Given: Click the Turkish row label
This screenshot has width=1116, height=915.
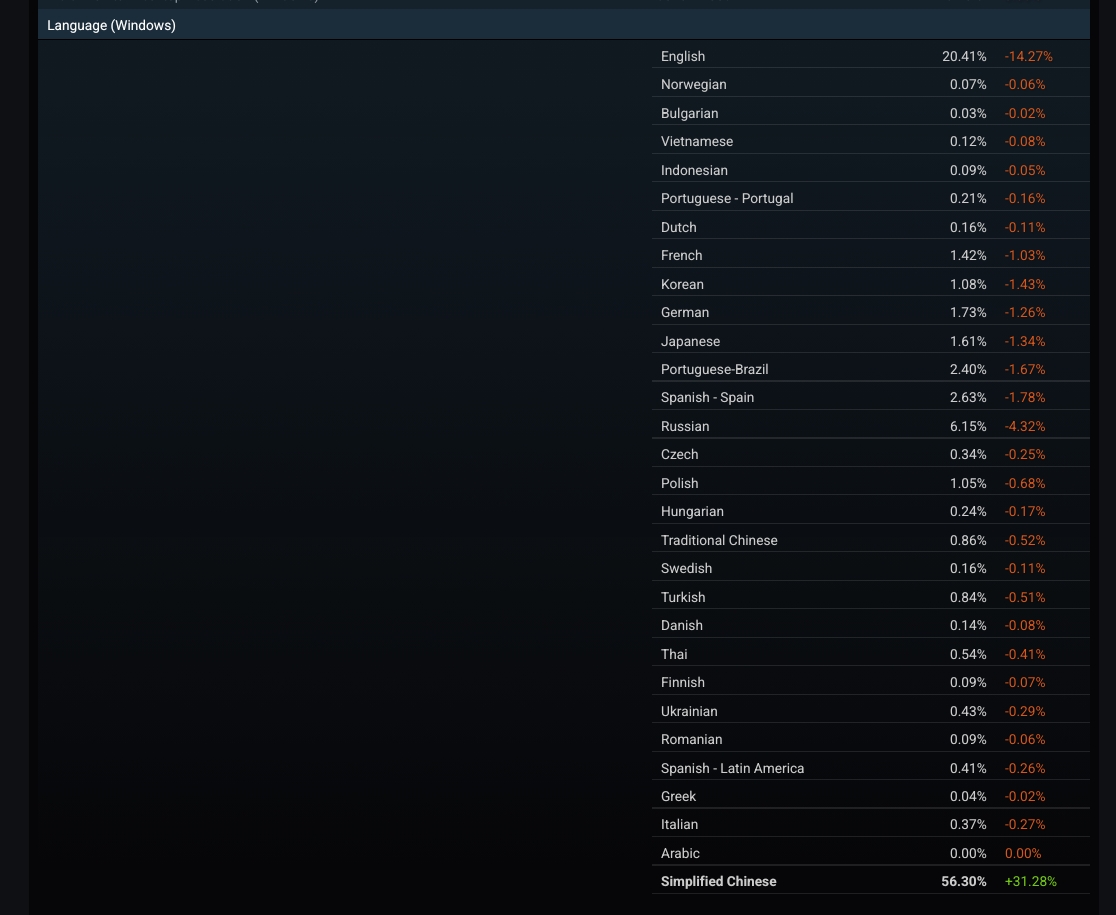Looking at the screenshot, I should coord(683,597).
